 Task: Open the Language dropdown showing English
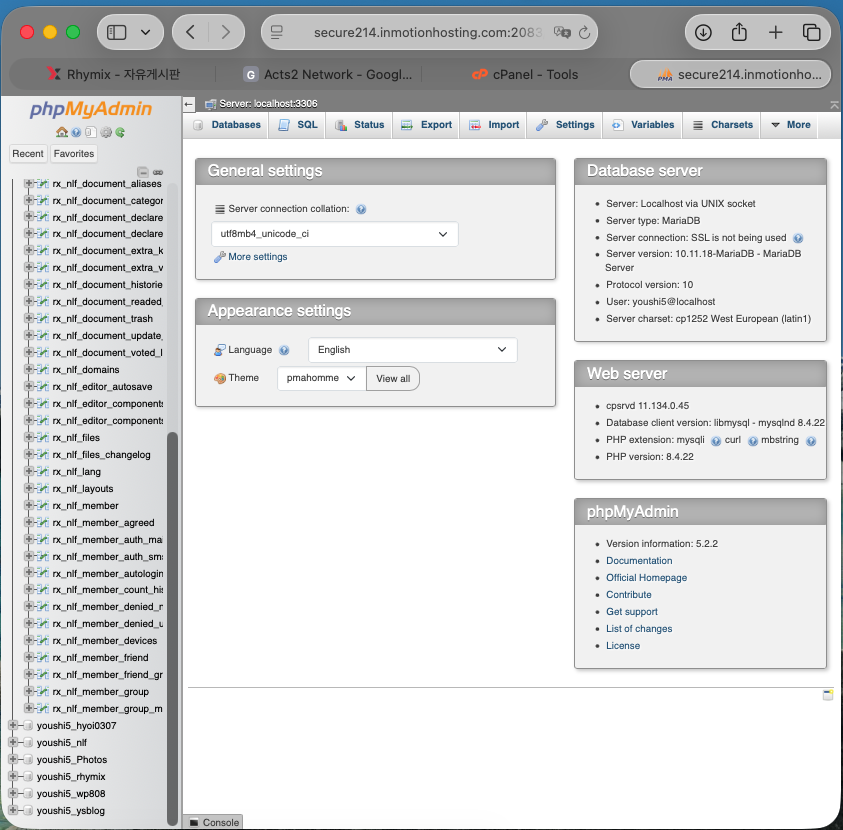tap(412, 350)
